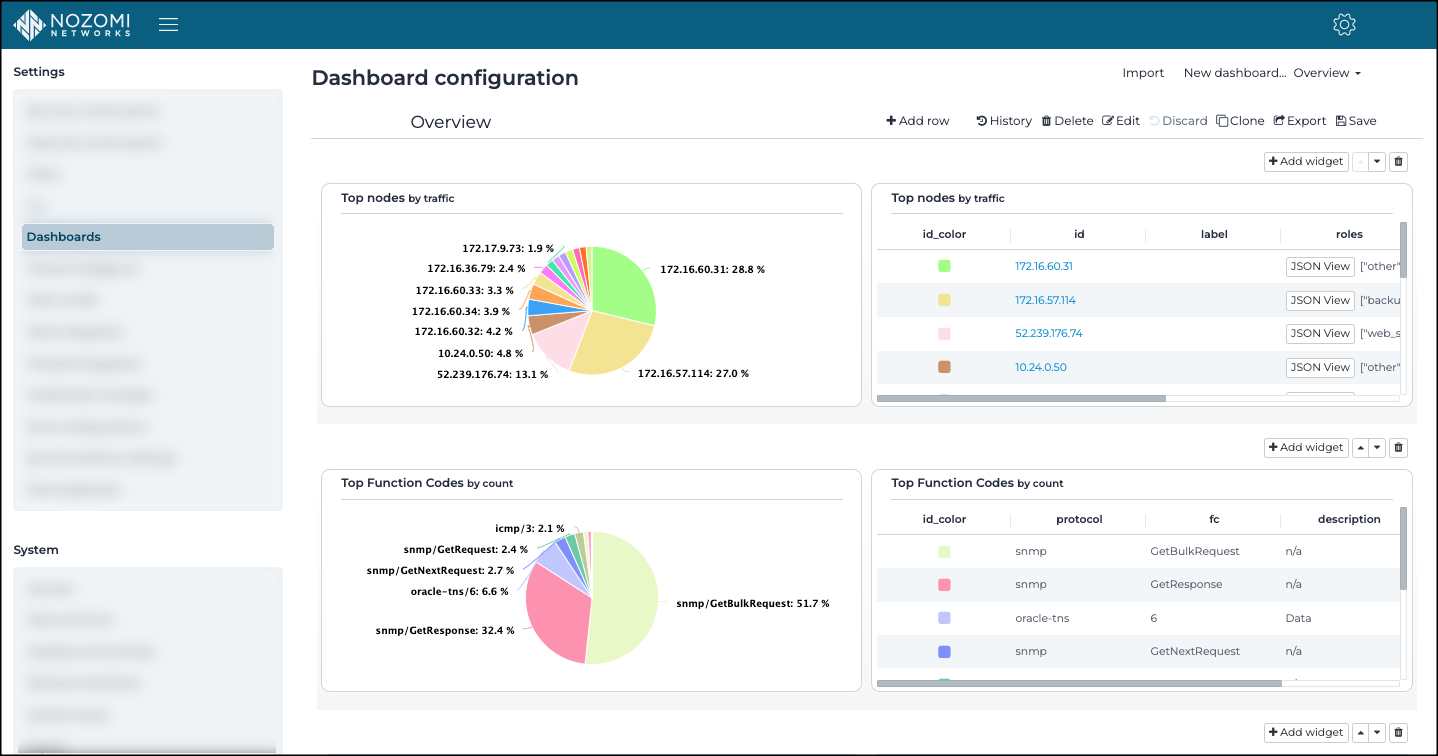Open node link 172.16.57.114 in the table
The width and height of the screenshot is (1438, 756).
coord(1045,300)
